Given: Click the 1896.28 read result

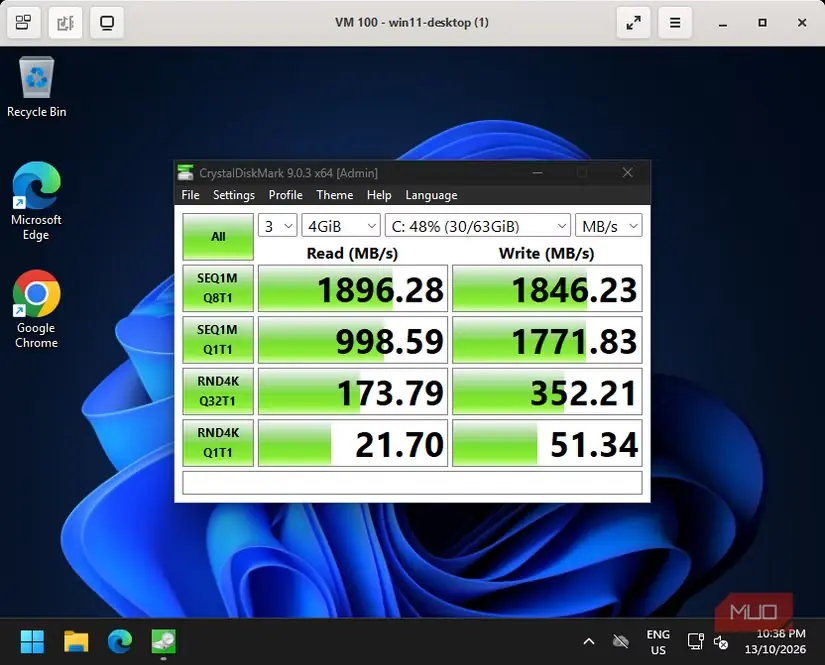Looking at the screenshot, I should 353,288.
